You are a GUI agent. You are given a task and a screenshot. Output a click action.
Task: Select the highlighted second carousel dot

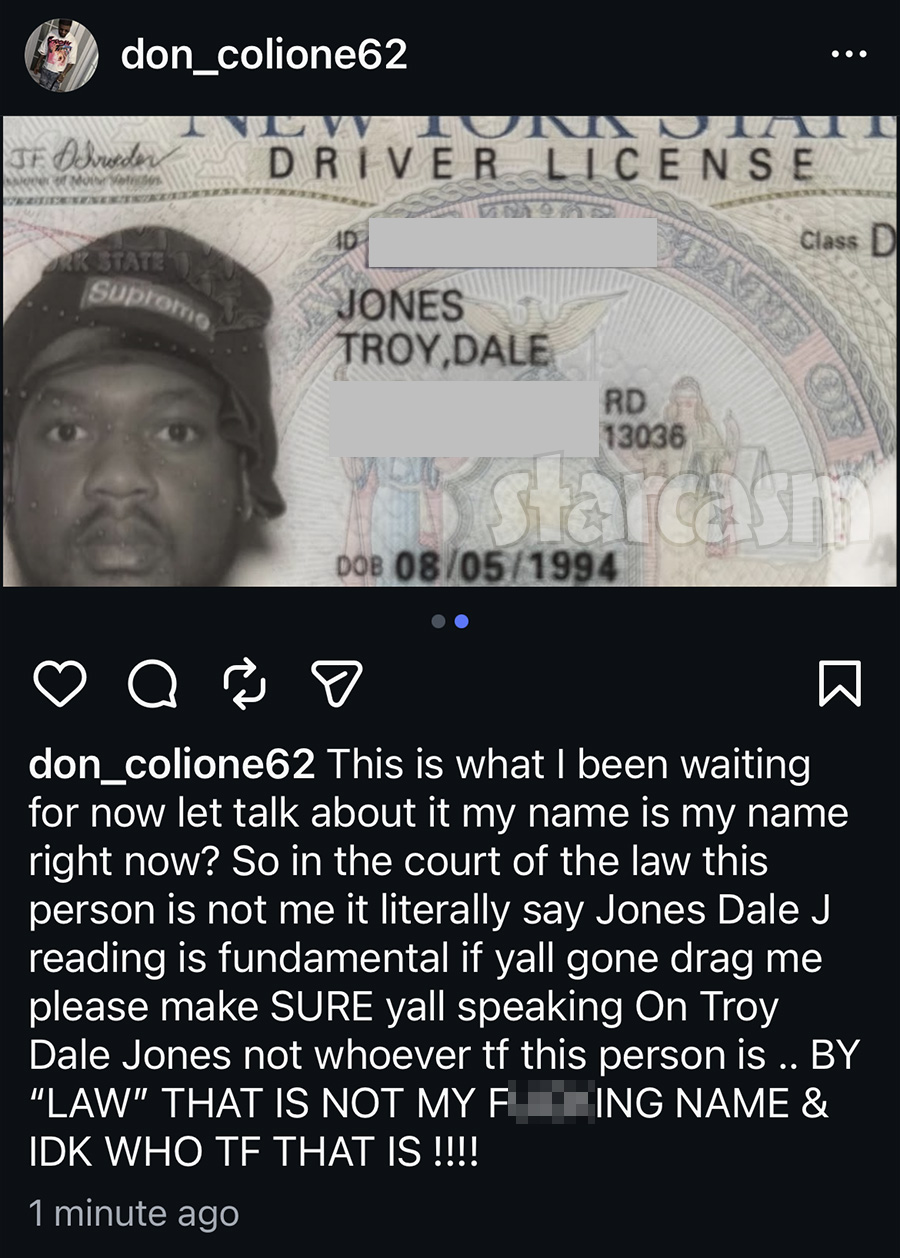click(462, 621)
